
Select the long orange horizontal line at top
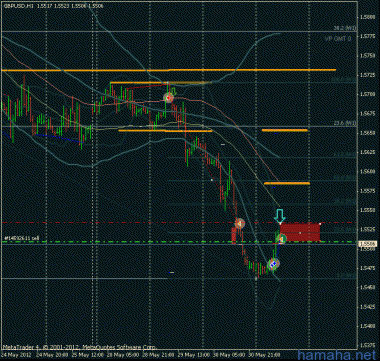168,70
